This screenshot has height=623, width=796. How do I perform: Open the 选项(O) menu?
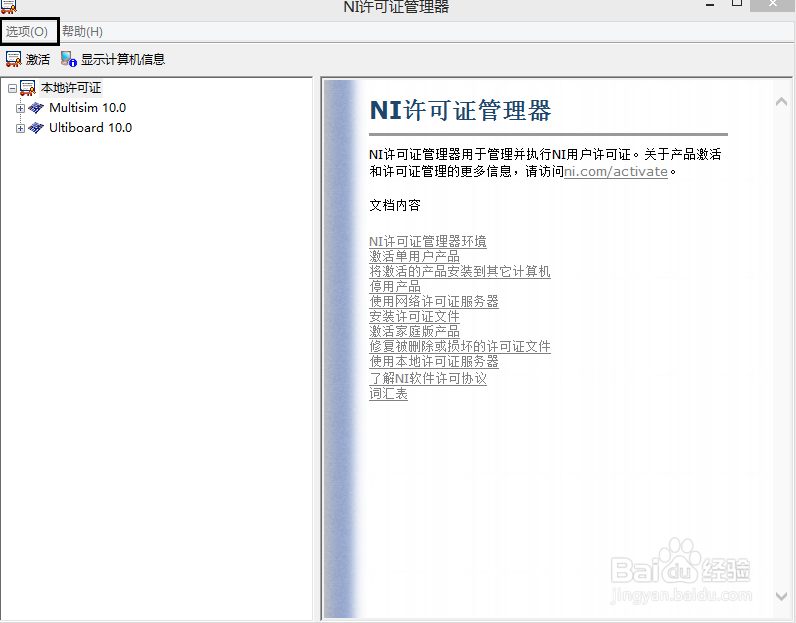[x=27, y=31]
